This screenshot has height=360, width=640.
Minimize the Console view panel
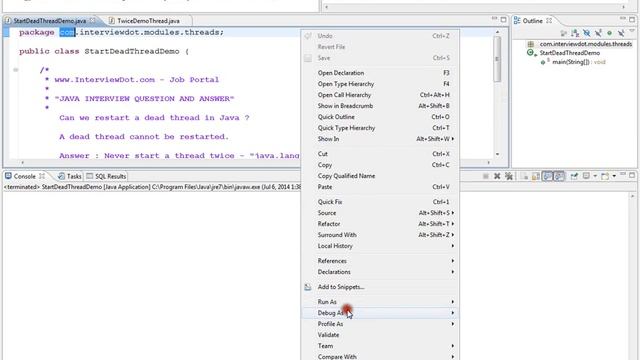click(x=623, y=174)
